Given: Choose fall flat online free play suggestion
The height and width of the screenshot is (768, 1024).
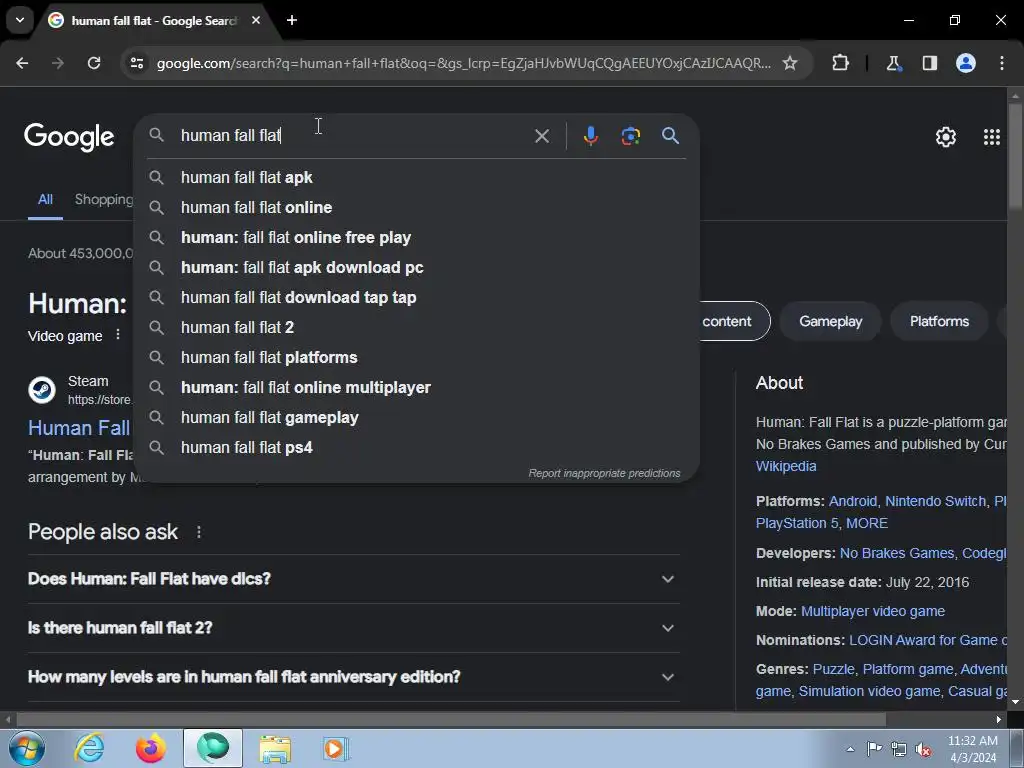Looking at the screenshot, I should [417, 238].
